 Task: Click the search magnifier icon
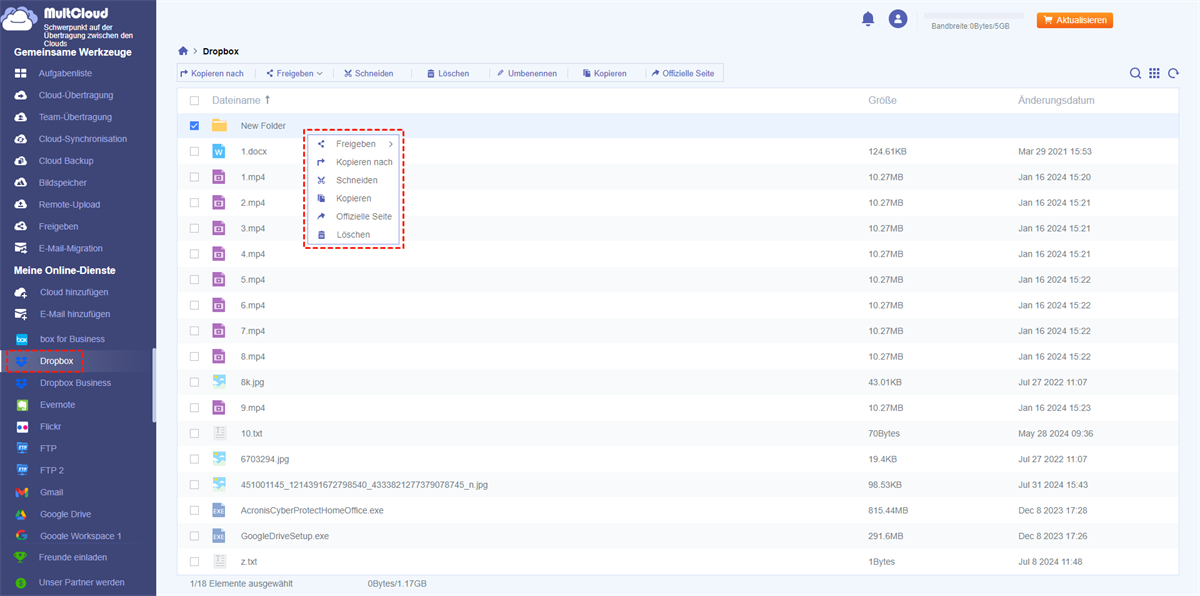pyautogui.click(x=1135, y=73)
